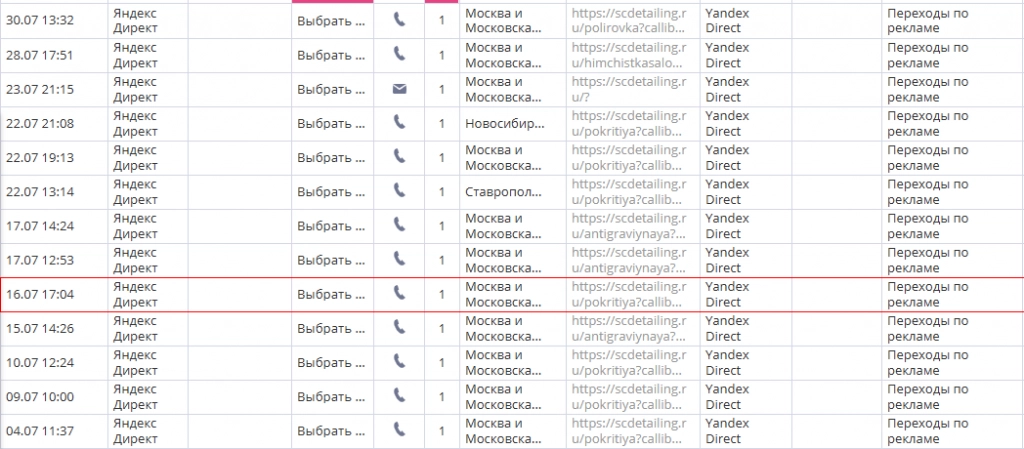Open the scdetailing.ru/polirovka link

pyautogui.click(x=630, y=21)
